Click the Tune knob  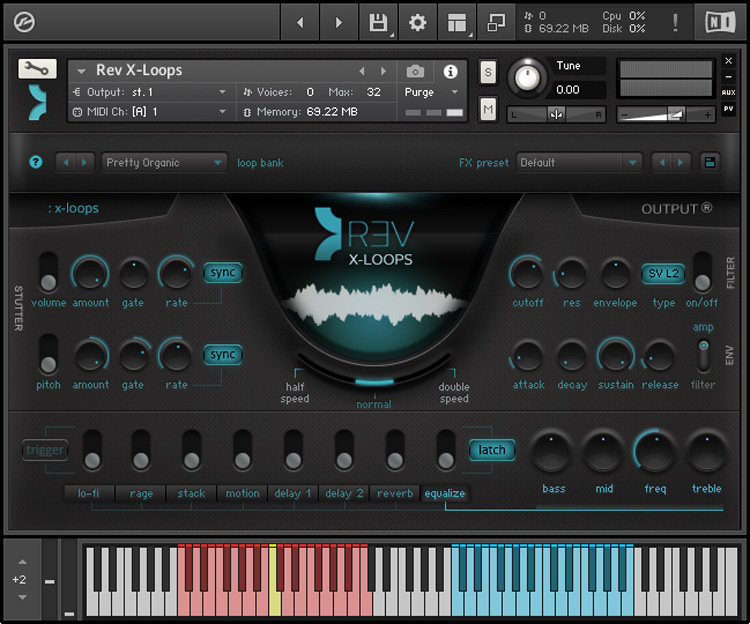pos(527,77)
